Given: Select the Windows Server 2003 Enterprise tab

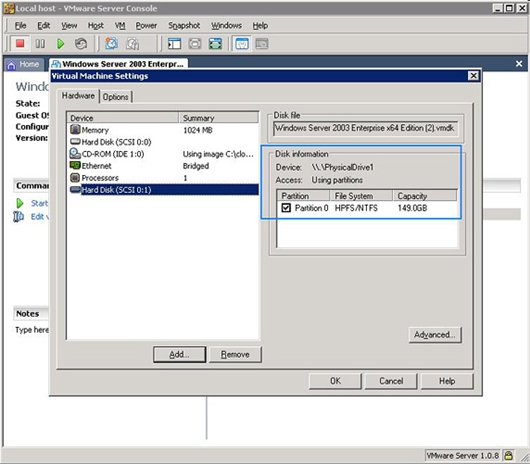Looking at the screenshot, I should 119,64.
